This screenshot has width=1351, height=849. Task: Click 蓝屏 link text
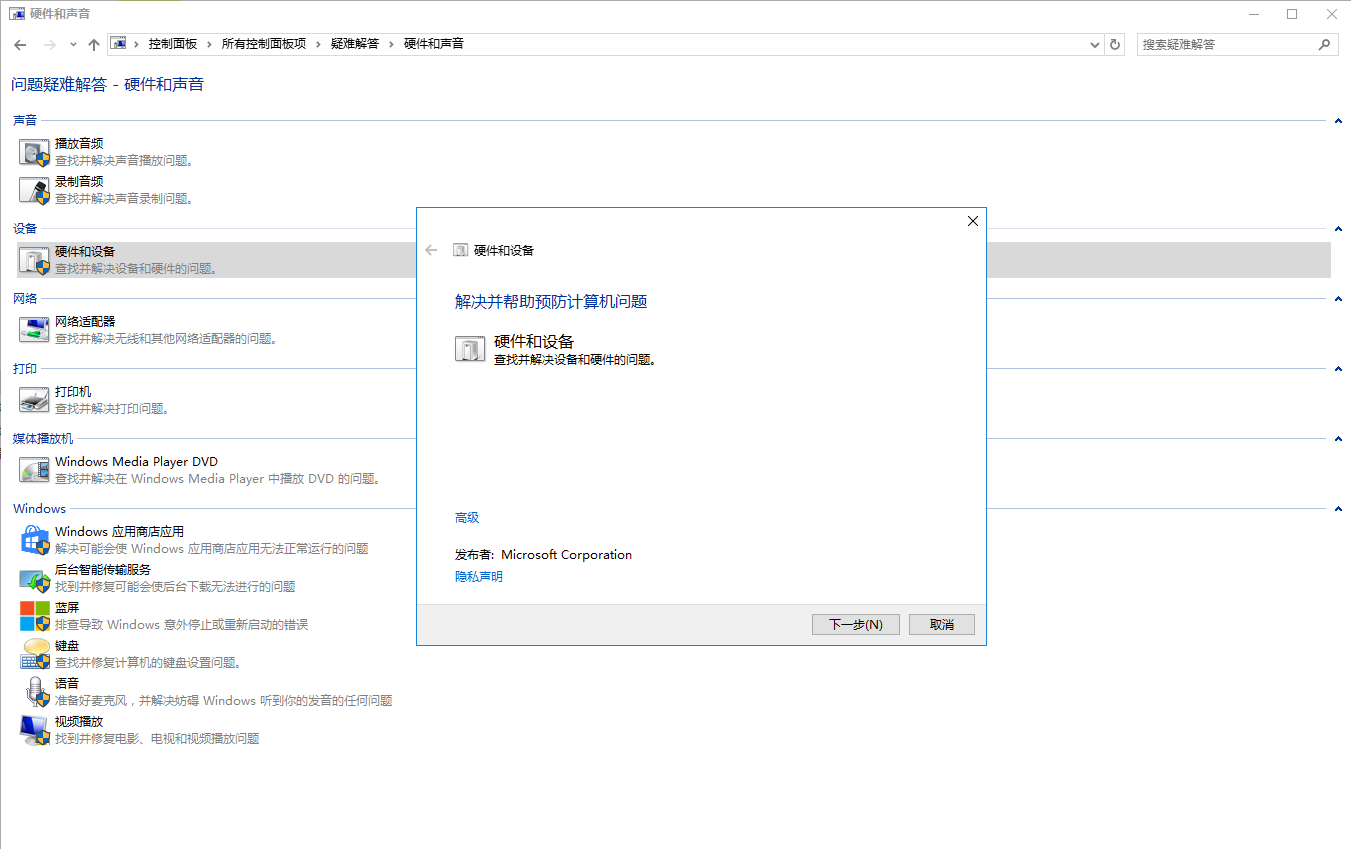point(67,607)
